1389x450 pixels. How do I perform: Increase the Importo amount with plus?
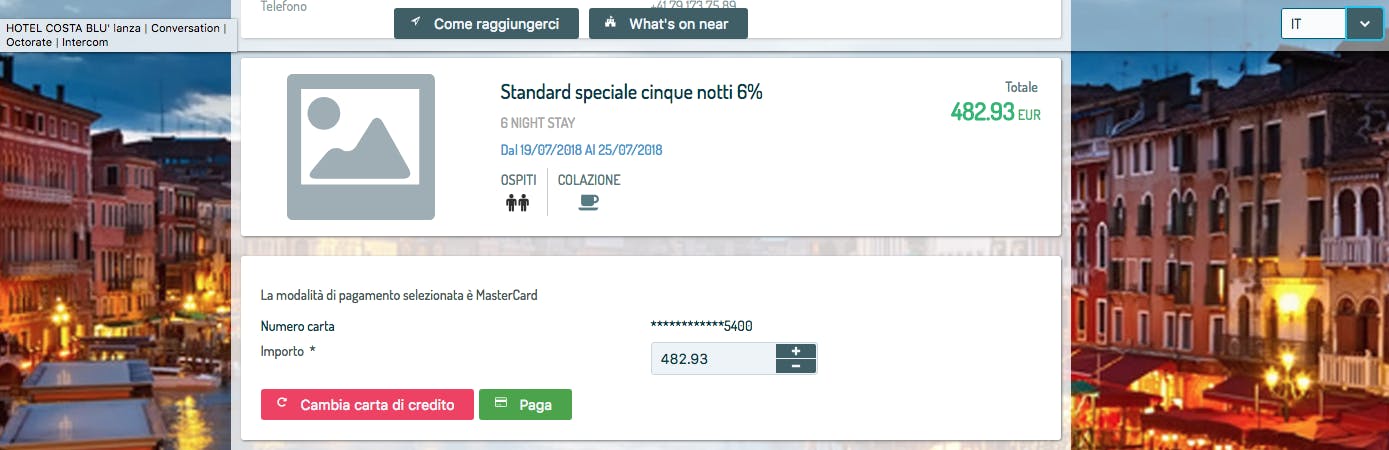pyautogui.click(x=796, y=351)
